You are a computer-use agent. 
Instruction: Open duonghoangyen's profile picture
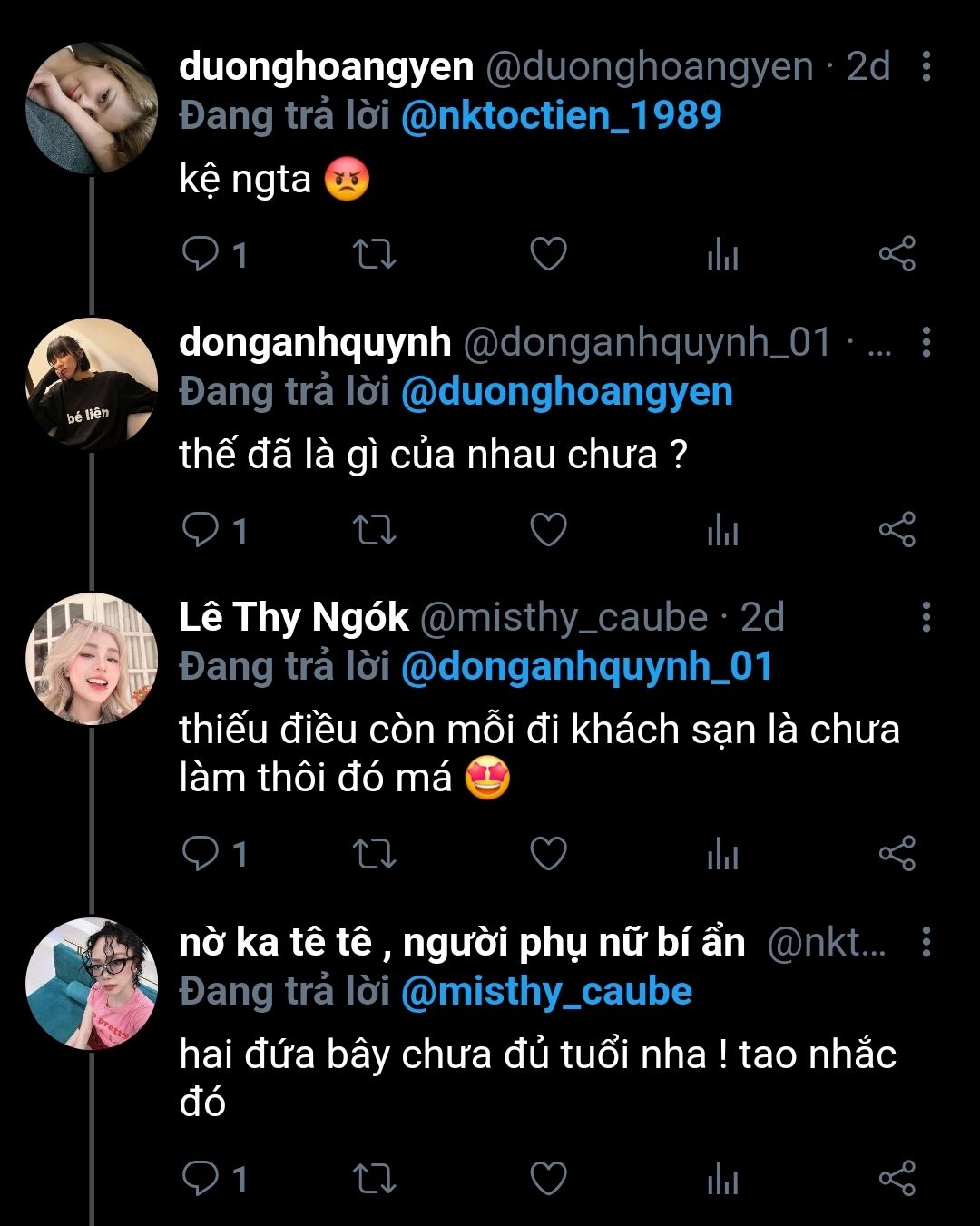pyautogui.click(x=92, y=109)
